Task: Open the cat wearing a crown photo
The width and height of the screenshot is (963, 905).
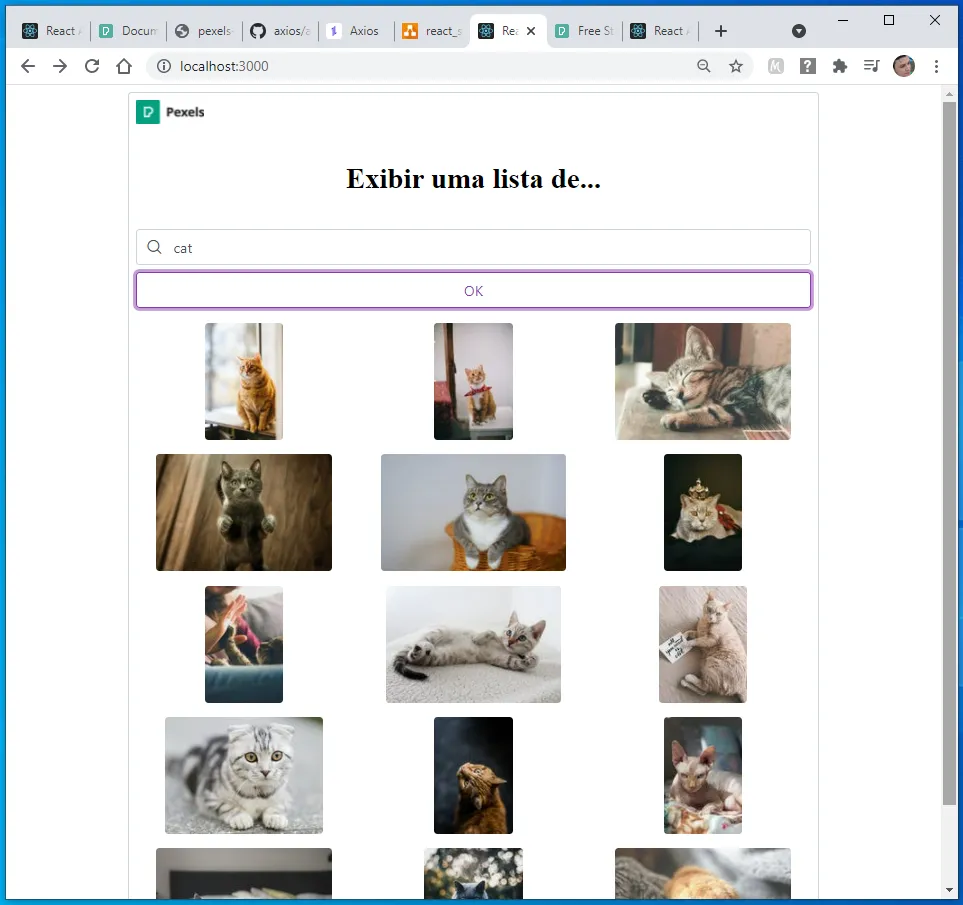Action: [703, 513]
